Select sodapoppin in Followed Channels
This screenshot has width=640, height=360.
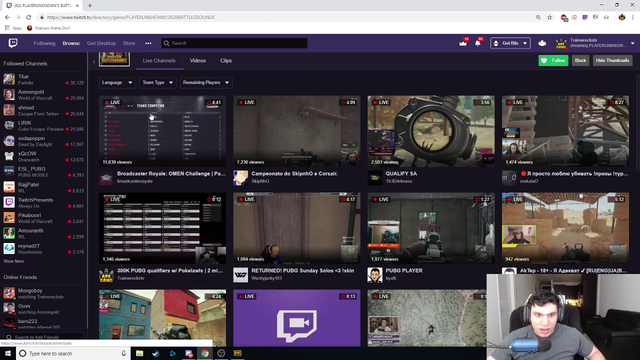[44, 141]
